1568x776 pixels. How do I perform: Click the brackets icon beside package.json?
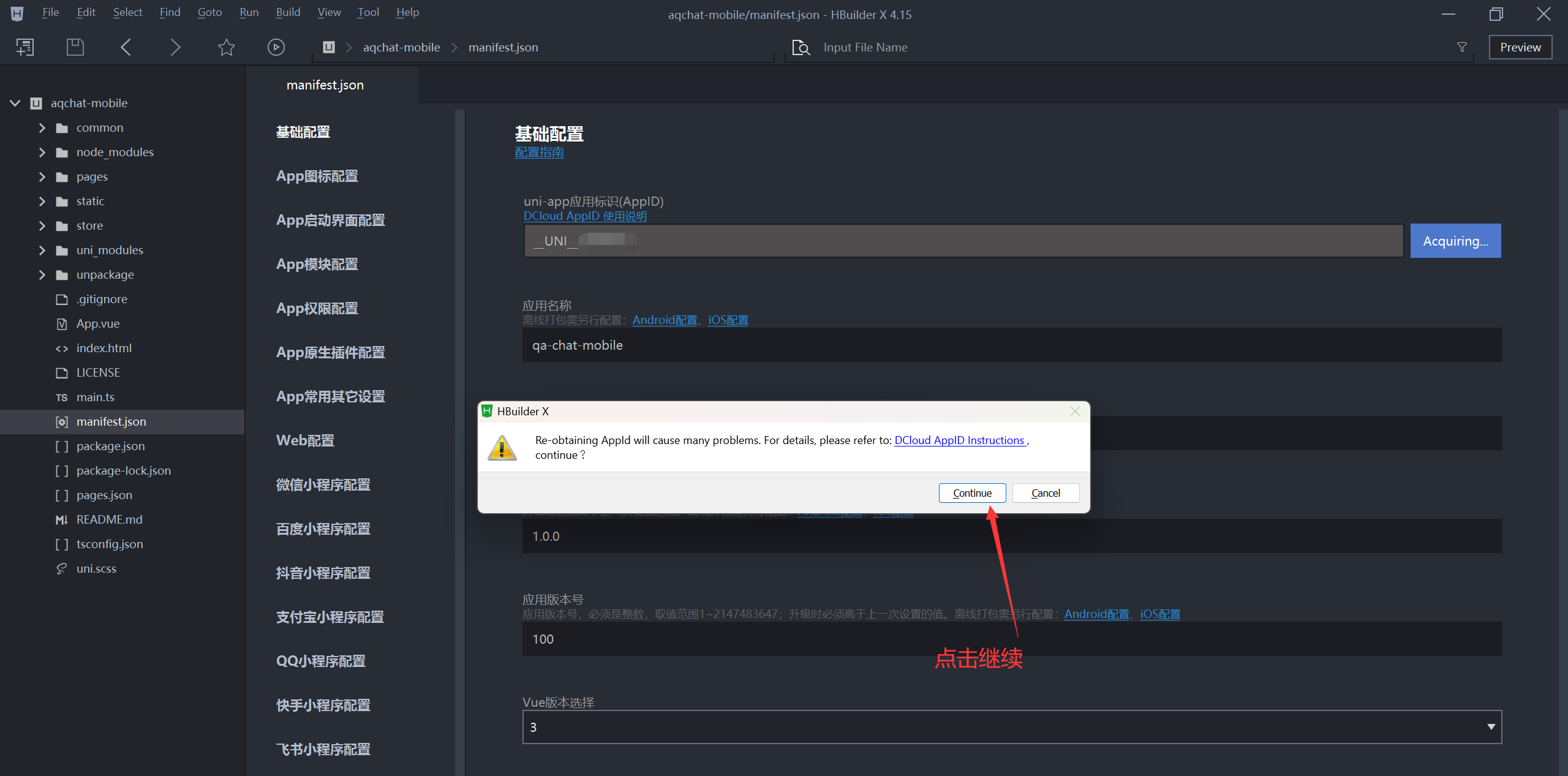(x=62, y=446)
